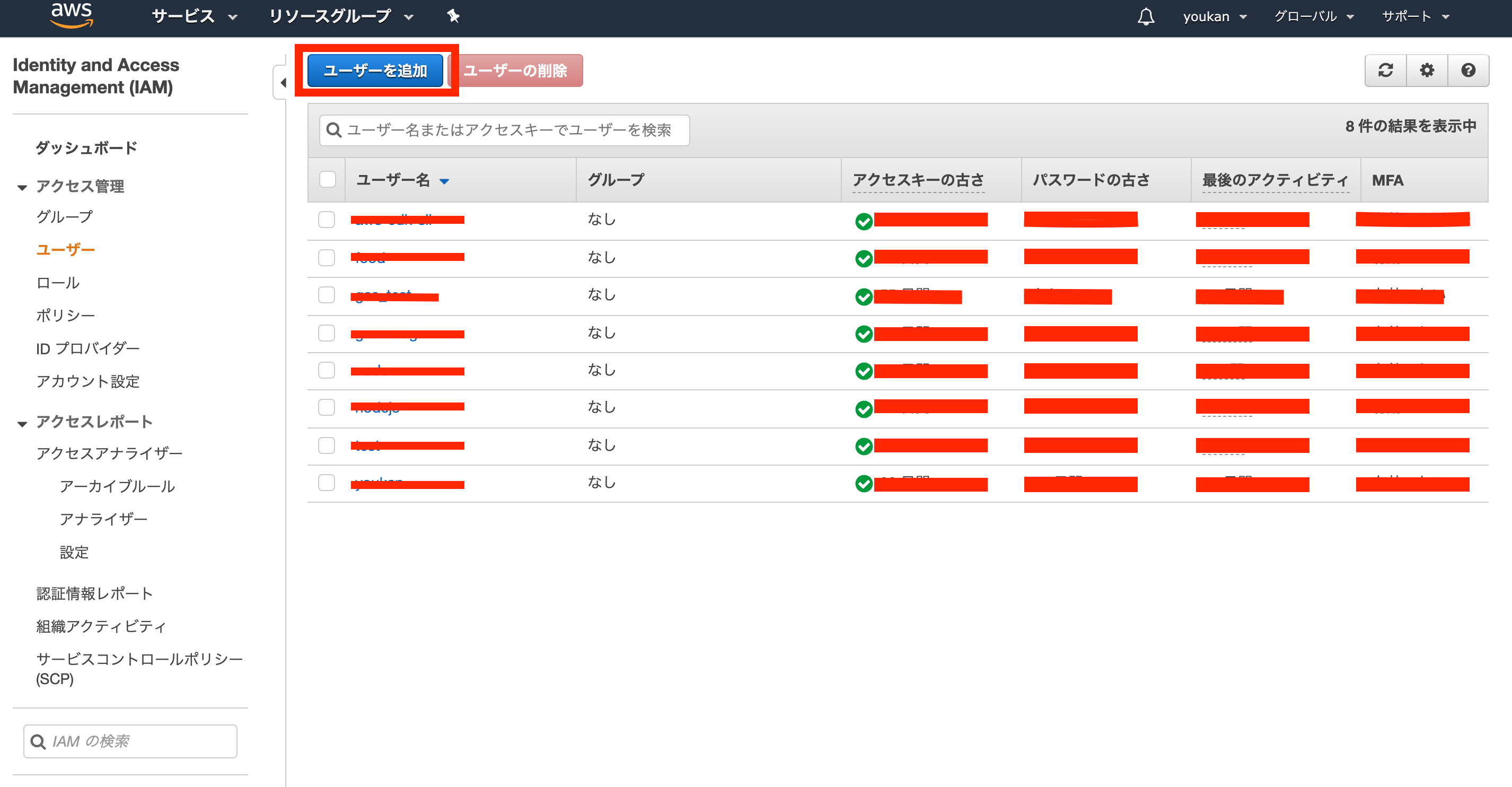1512x787 pixels.
Task: Check the first user row checkbox
Action: (x=327, y=220)
